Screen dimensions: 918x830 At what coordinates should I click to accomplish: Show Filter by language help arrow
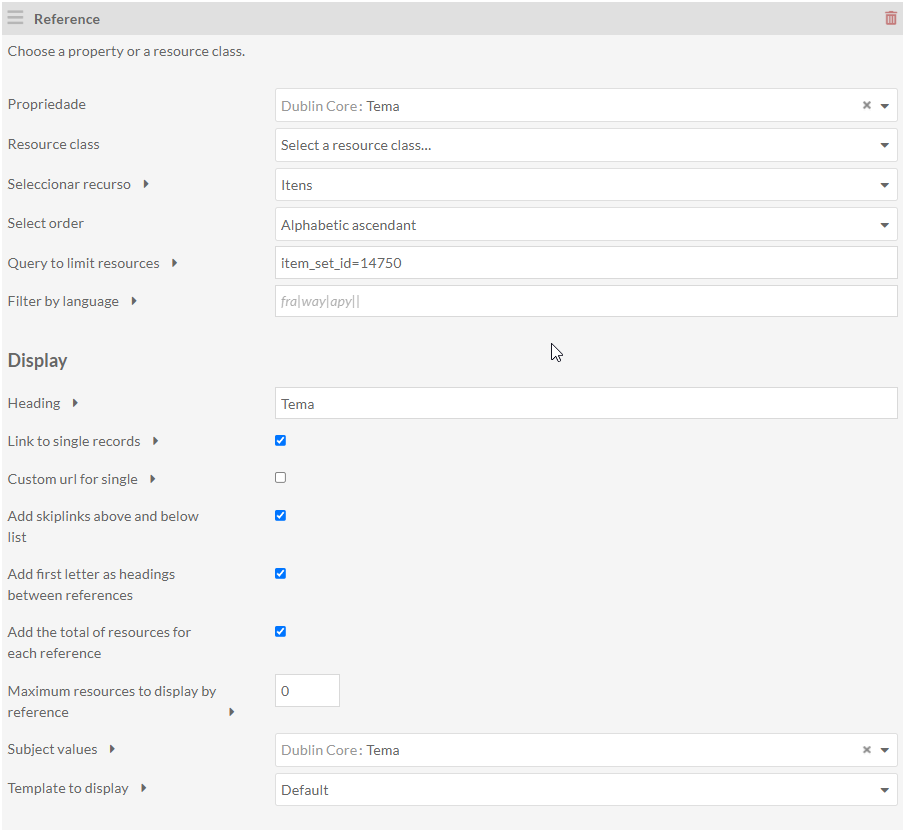coord(134,301)
